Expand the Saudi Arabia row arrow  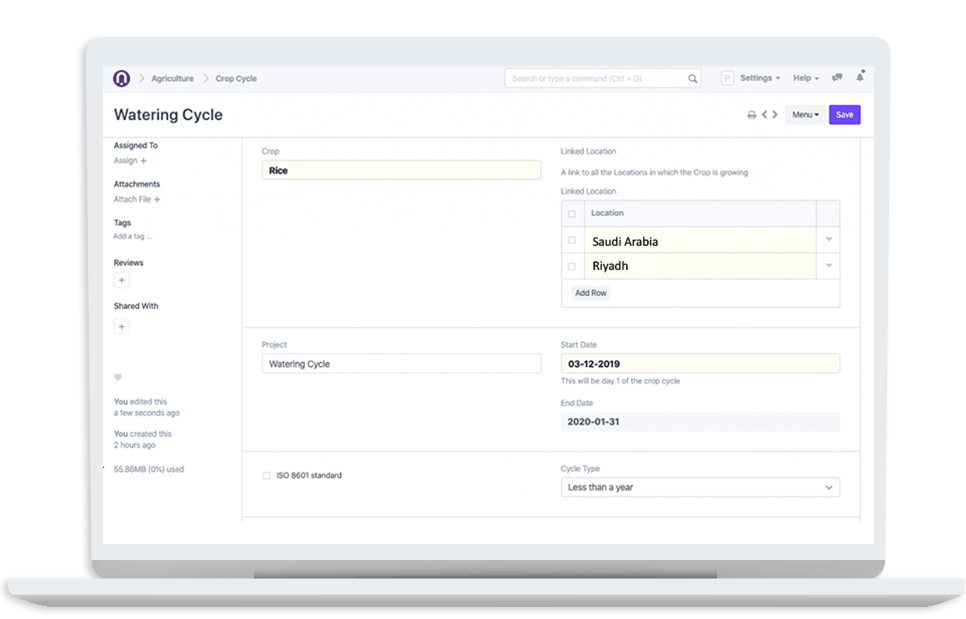(829, 240)
